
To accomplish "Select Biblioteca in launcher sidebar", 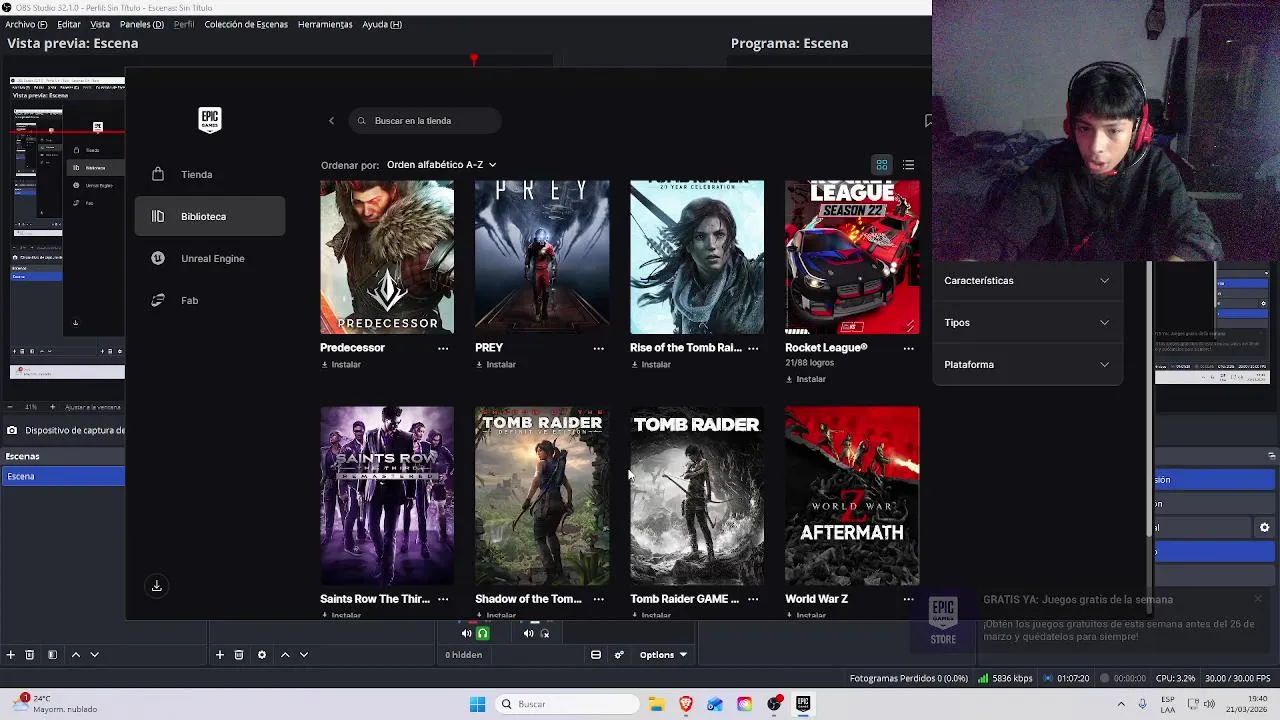I will pos(210,217).
